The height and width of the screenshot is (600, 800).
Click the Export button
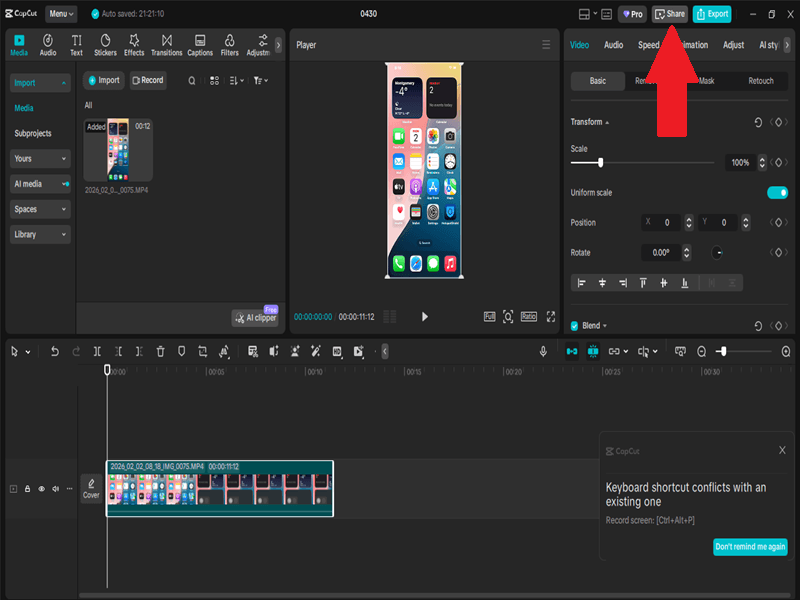pyautogui.click(x=712, y=14)
